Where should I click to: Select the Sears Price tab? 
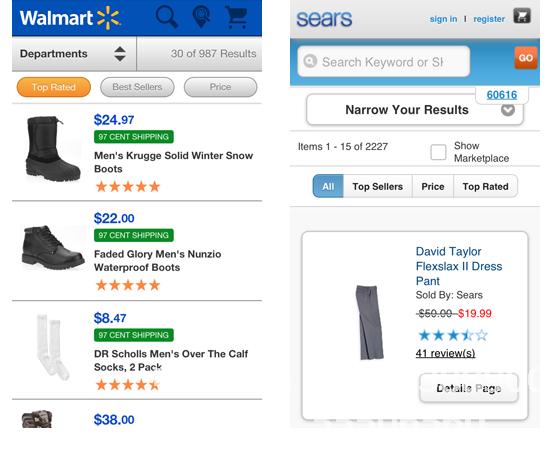tap(433, 186)
